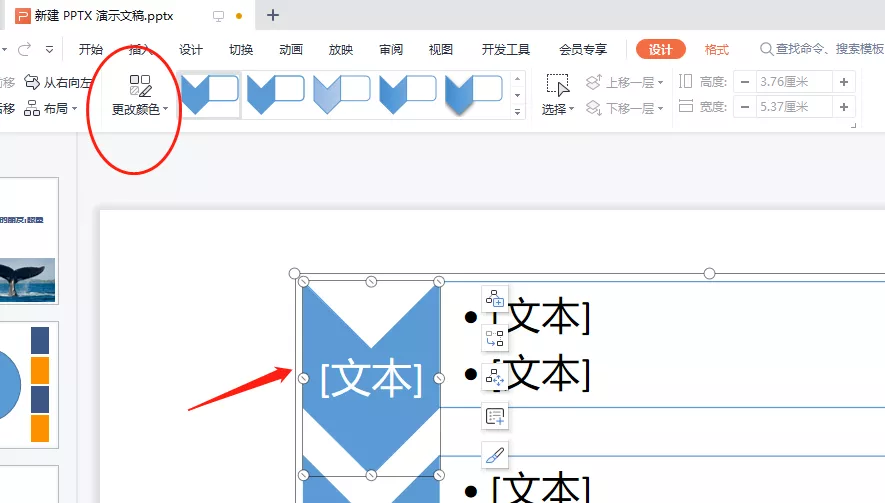
Task: Select the slide thumbnail with colored blocks
Action: [28, 385]
